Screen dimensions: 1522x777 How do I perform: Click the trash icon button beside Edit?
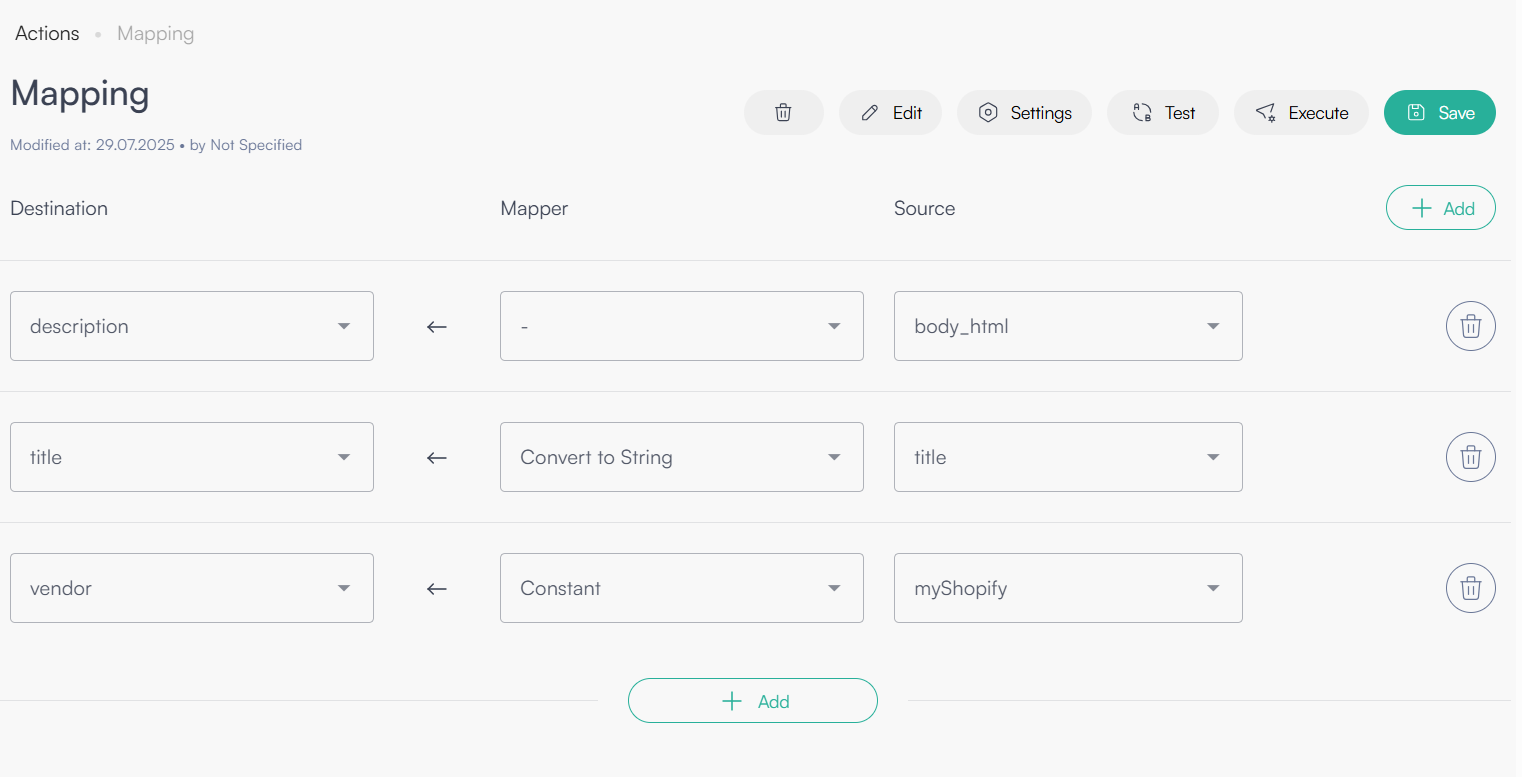tap(783, 113)
